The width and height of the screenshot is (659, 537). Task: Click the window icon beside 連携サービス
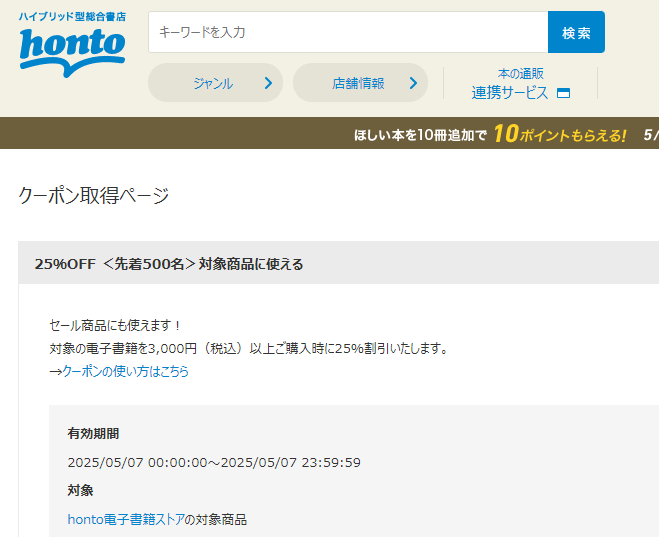[x=563, y=93]
